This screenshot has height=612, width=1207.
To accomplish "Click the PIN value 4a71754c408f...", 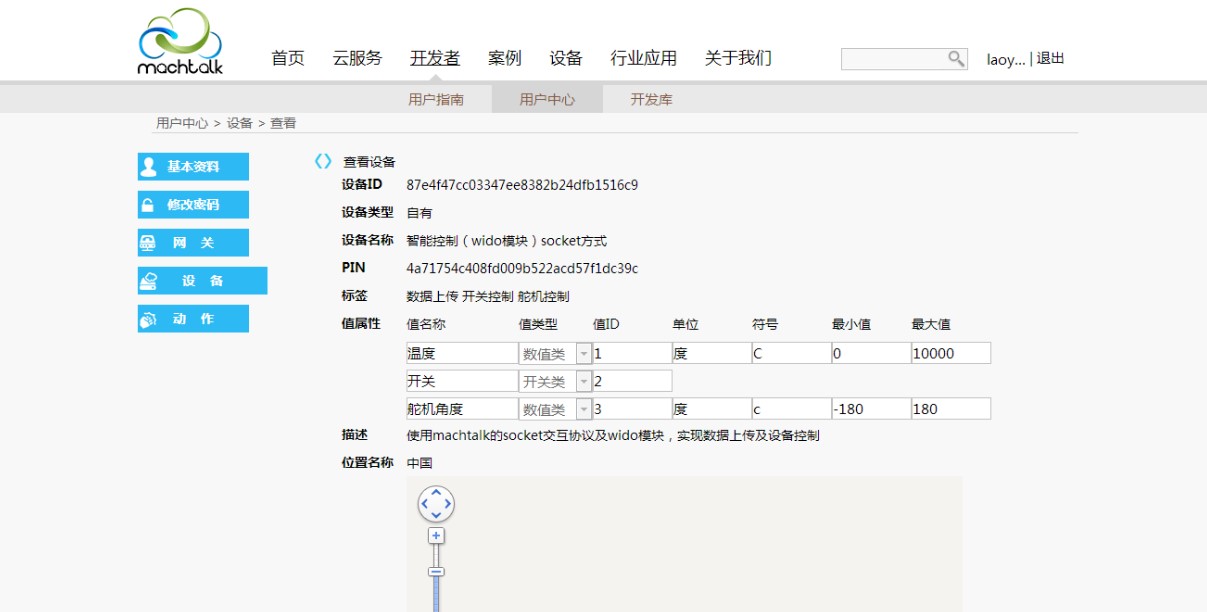I will [x=522, y=269].
